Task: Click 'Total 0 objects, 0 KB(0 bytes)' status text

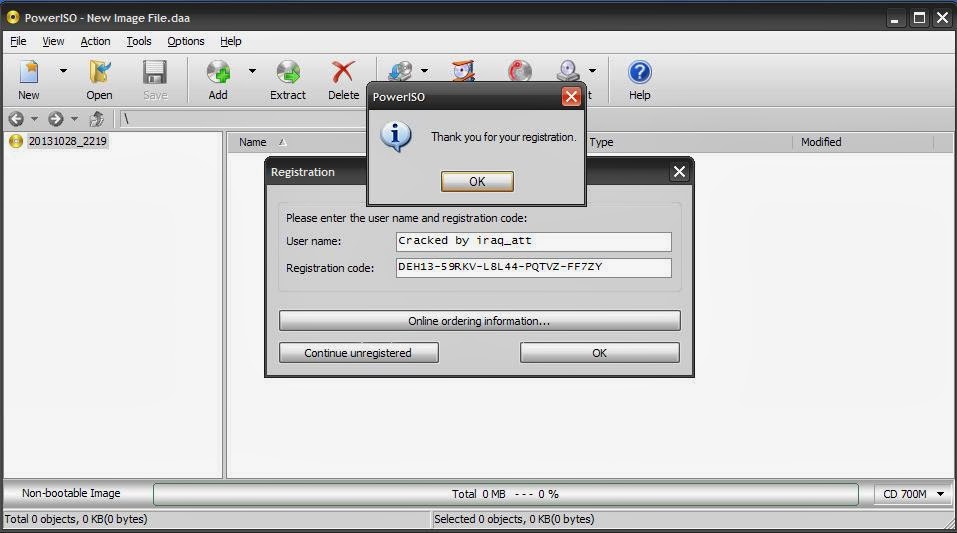Action: [x=76, y=519]
